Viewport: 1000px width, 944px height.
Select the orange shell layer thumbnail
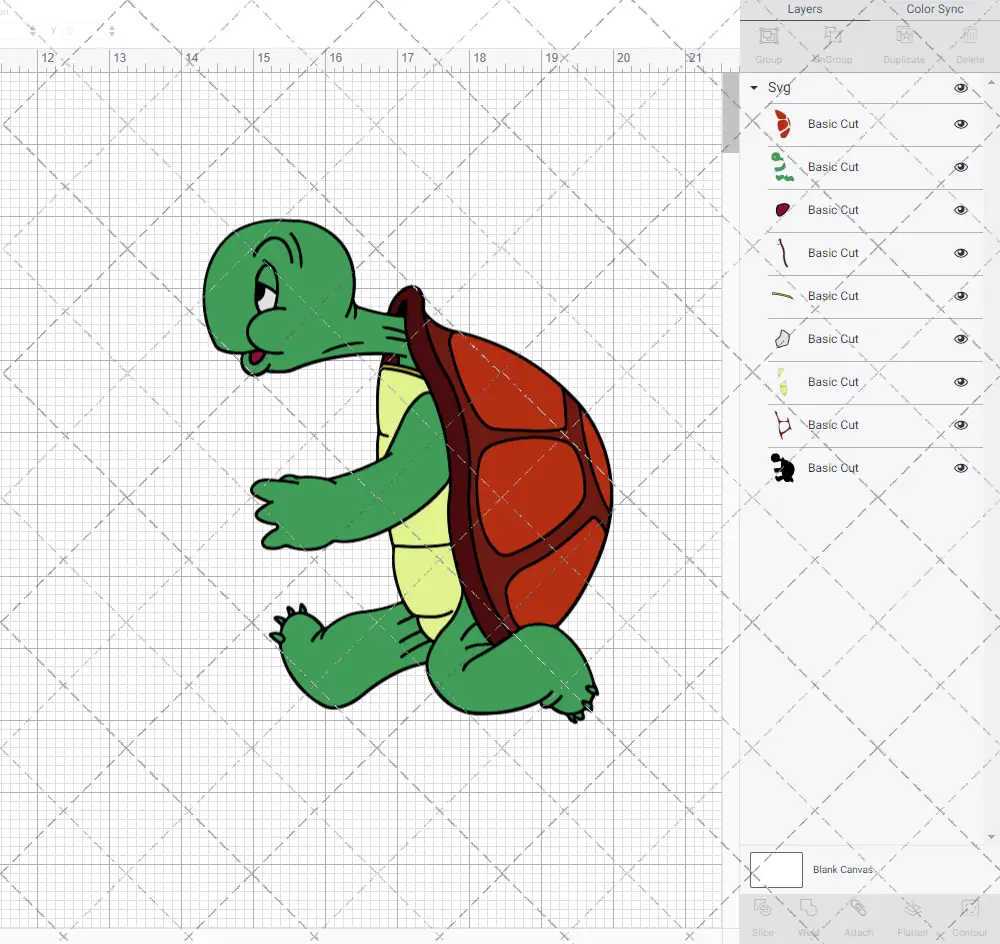pos(783,124)
